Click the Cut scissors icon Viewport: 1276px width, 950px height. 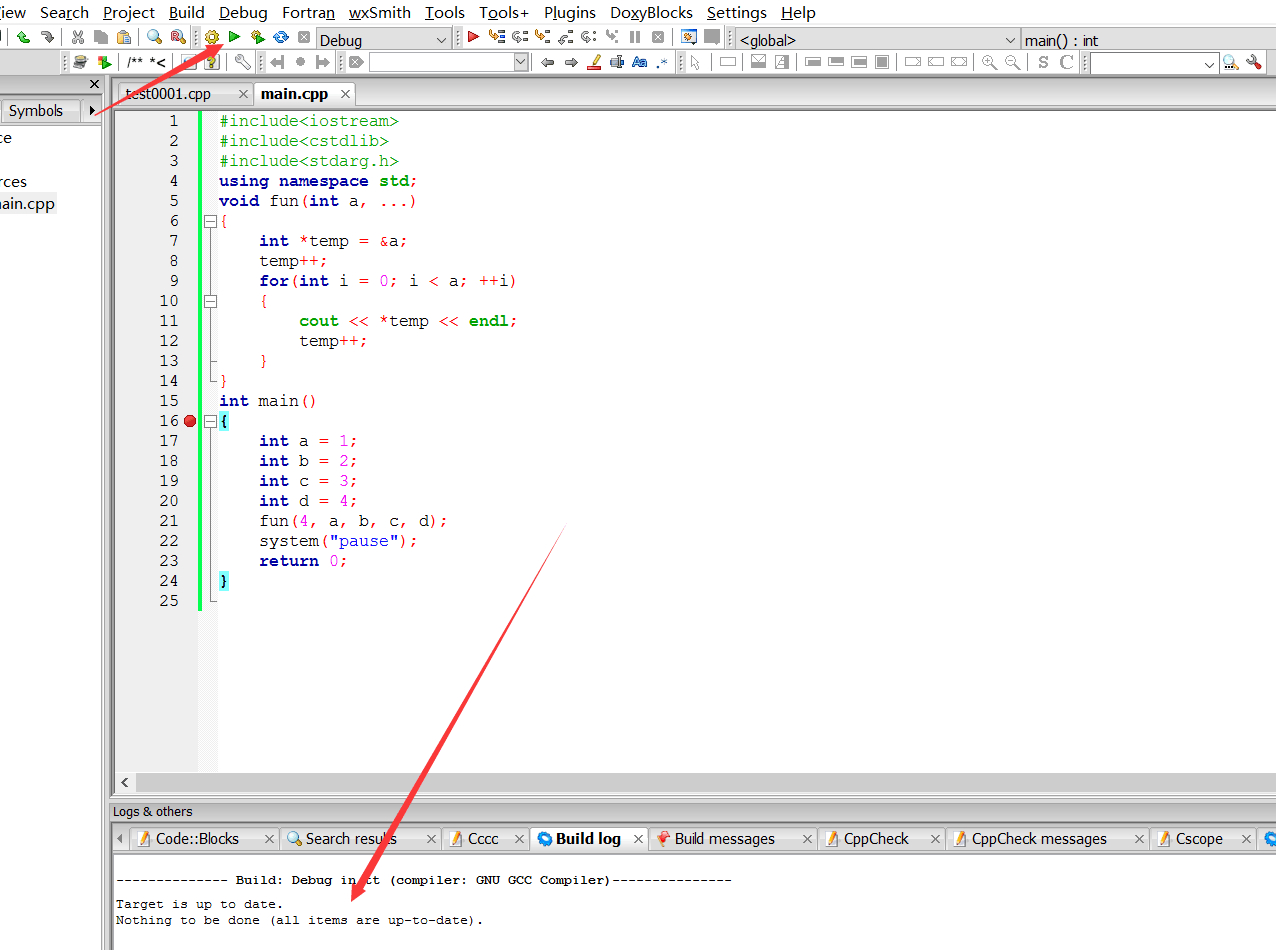pos(78,37)
